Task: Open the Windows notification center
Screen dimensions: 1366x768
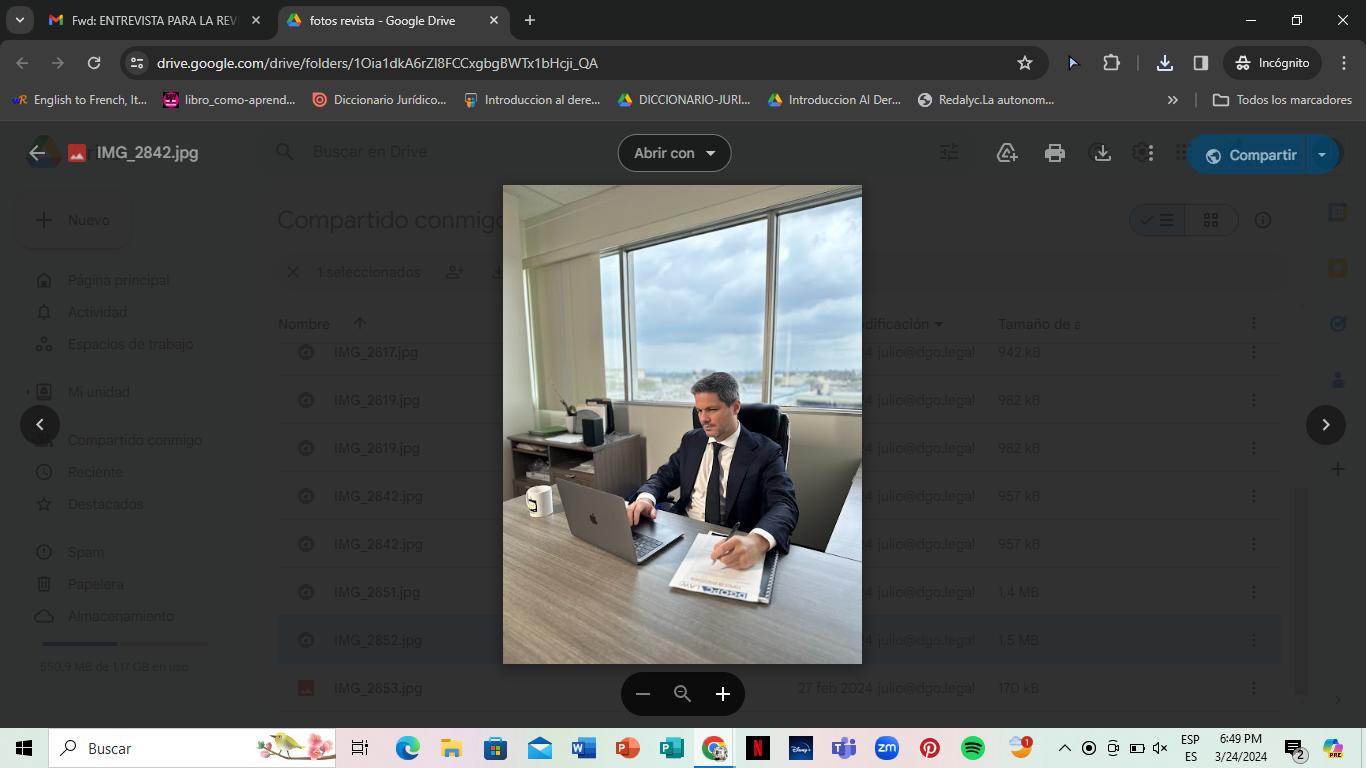Action: point(1295,748)
